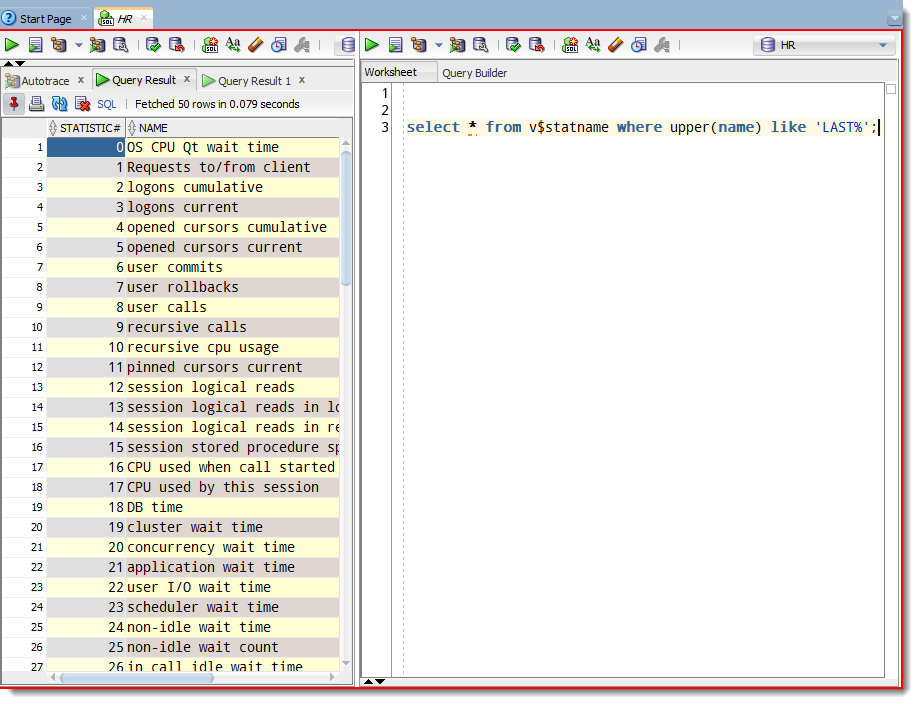Viewport: 918px width, 704px height.
Task: Click the Print icon in Query Result toolbar
Action: click(36, 104)
